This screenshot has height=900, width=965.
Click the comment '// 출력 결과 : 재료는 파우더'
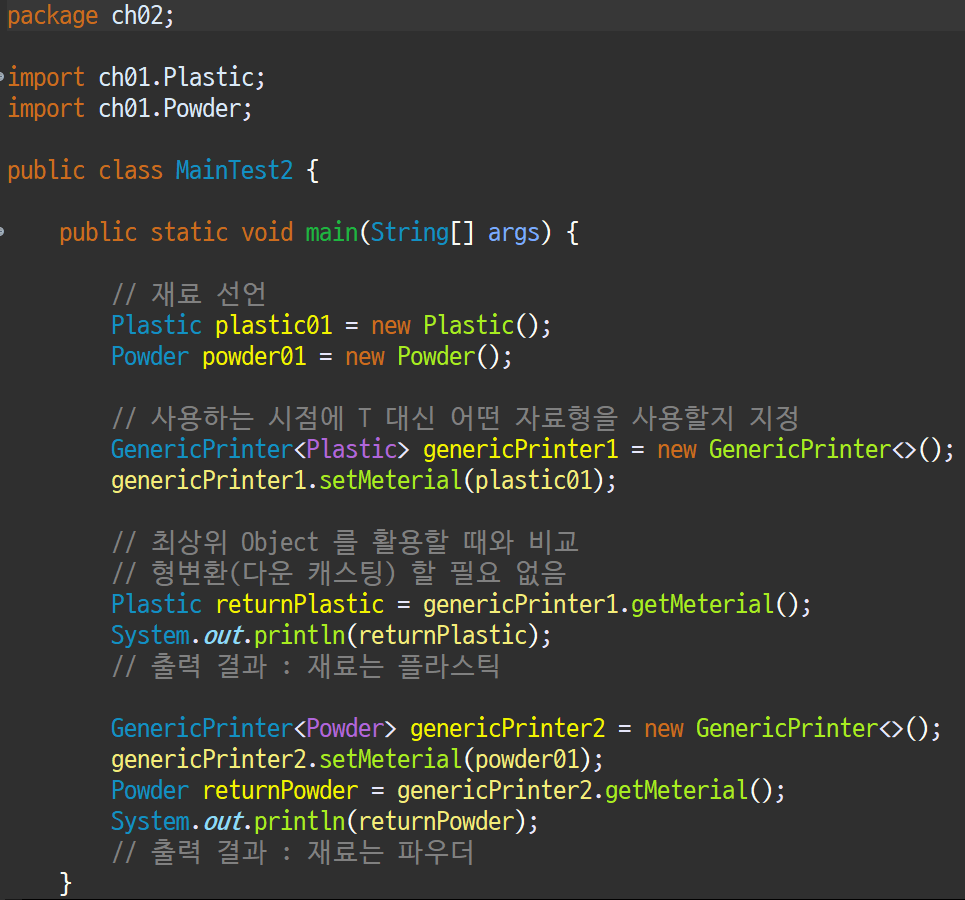pyautogui.click(x=293, y=853)
